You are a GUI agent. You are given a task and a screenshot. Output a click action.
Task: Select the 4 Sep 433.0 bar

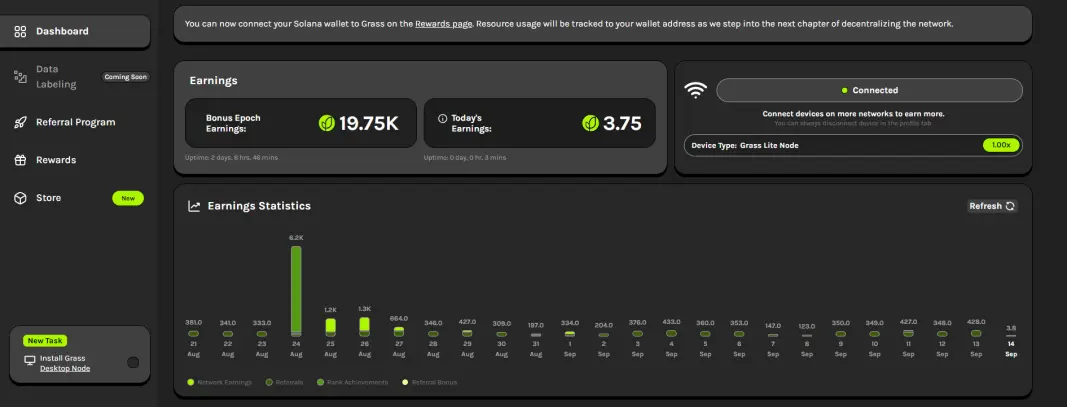point(671,333)
